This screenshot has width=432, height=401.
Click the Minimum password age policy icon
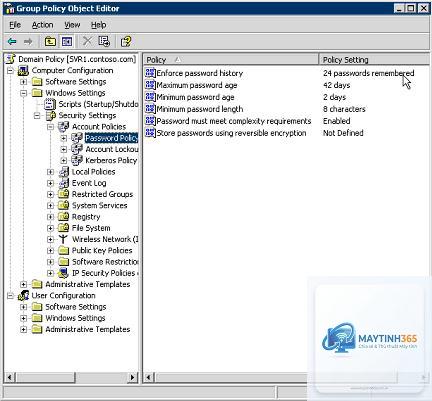(x=150, y=97)
